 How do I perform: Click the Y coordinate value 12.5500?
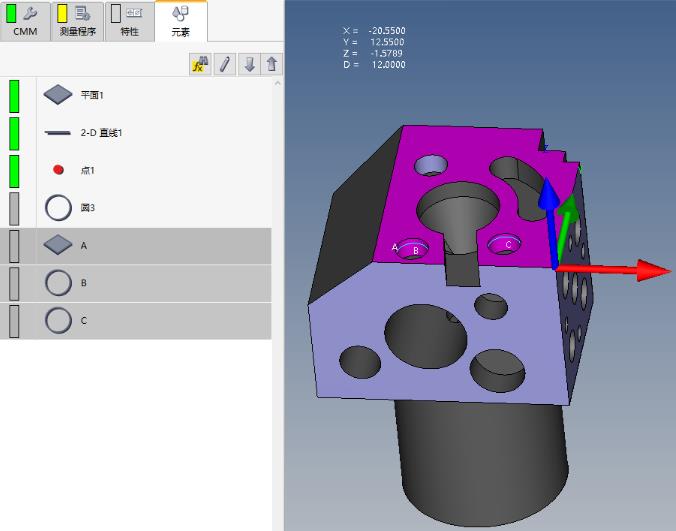coord(387,42)
